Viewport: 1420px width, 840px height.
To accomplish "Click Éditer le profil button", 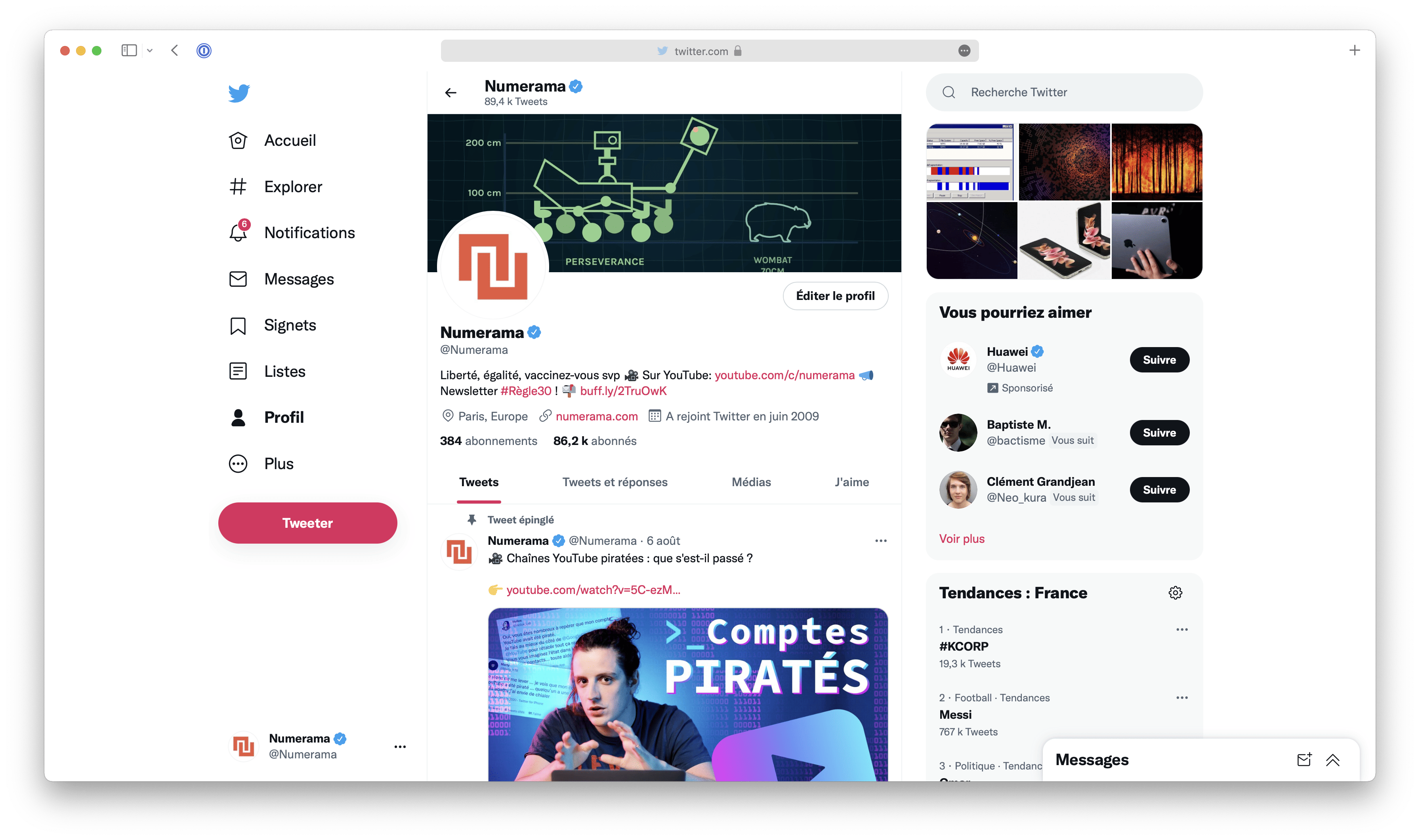I will pyautogui.click(x=835, y=296).
